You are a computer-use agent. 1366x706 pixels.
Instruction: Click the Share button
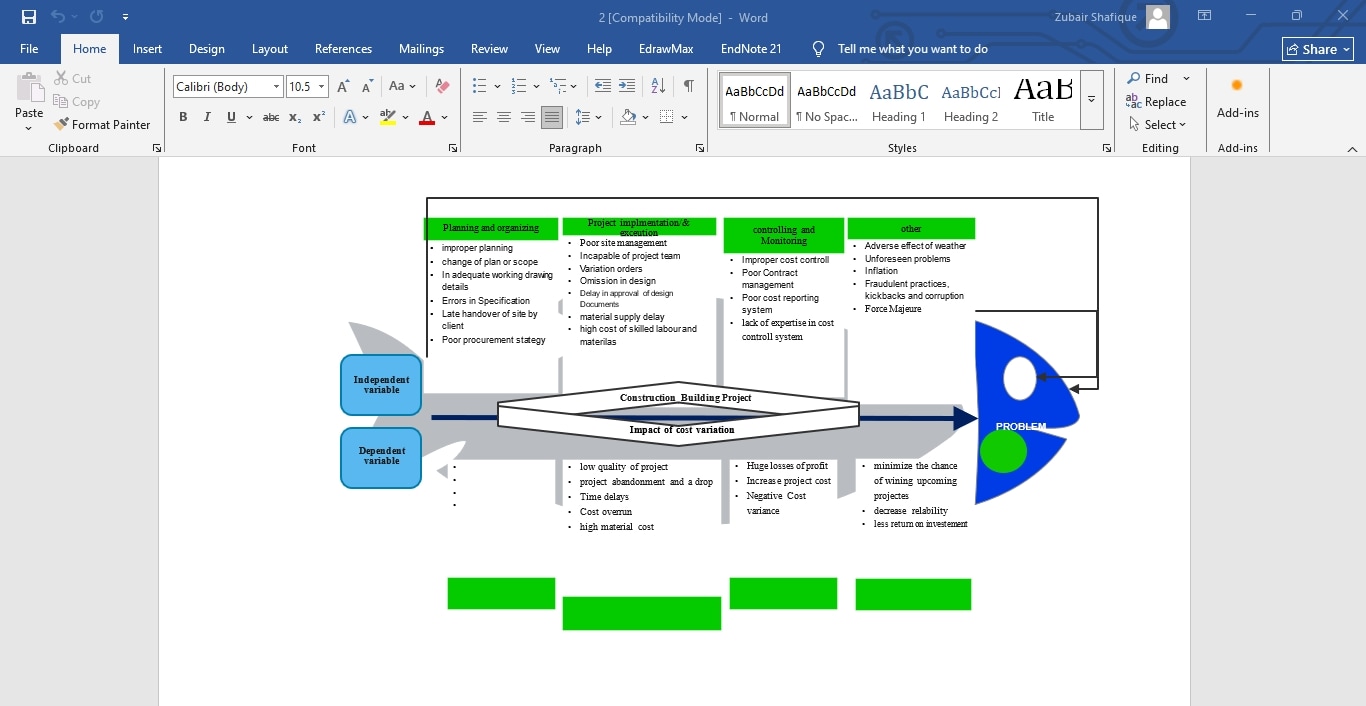(x=1317, y=48)
